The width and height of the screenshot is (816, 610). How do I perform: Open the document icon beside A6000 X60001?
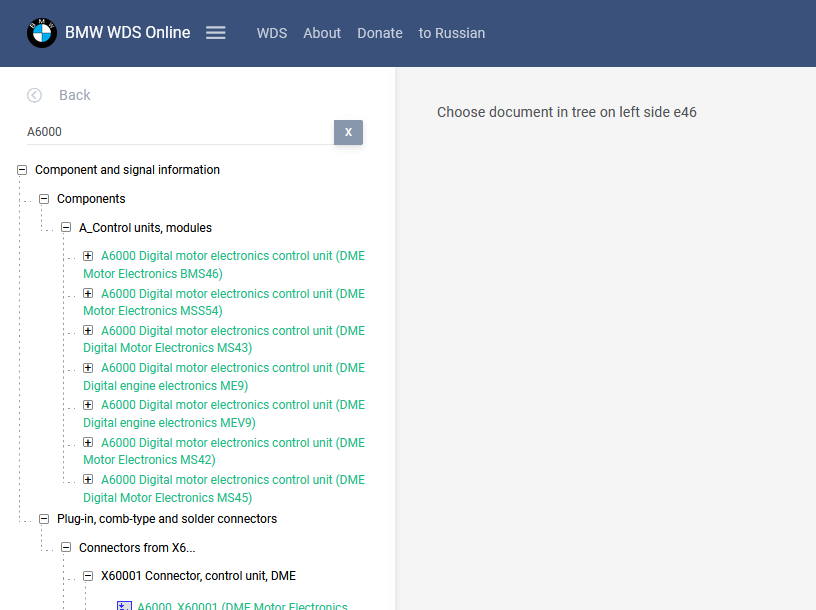124,606
